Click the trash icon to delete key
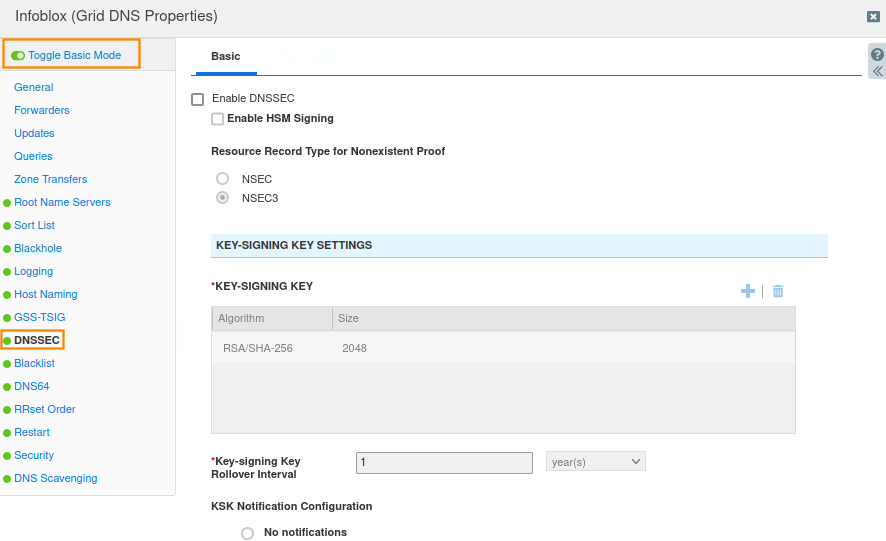886x541 pixels. coord(778,291)
